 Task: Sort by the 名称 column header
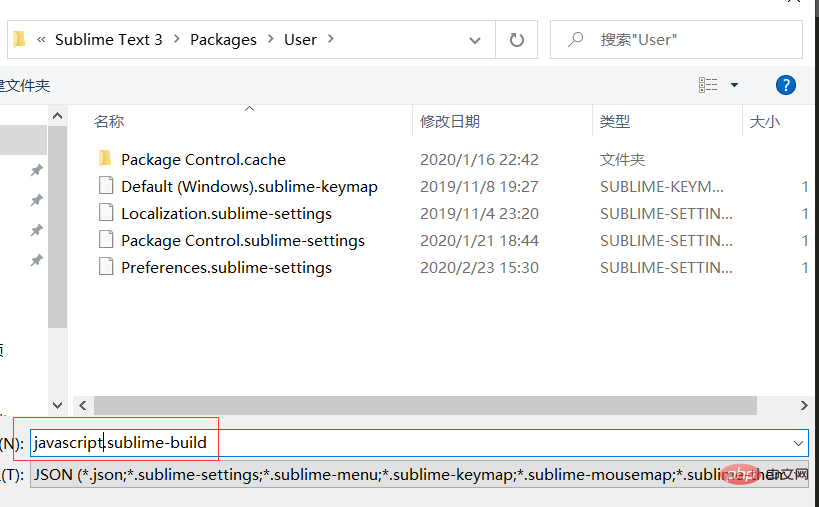click(x=109, y=122)
